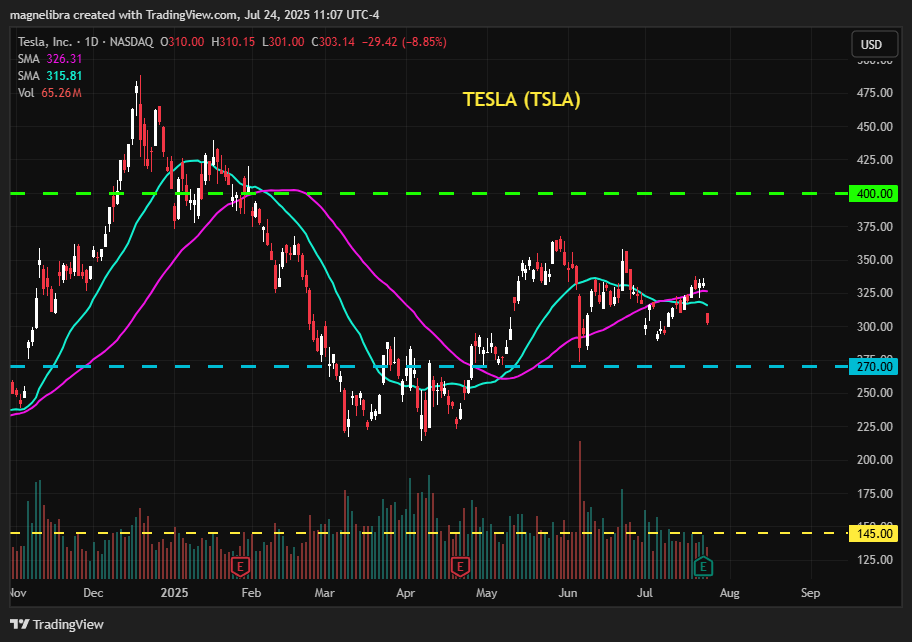912x642 pixels.
Task: Click the February earnings E marker
Action: point(240,566)
